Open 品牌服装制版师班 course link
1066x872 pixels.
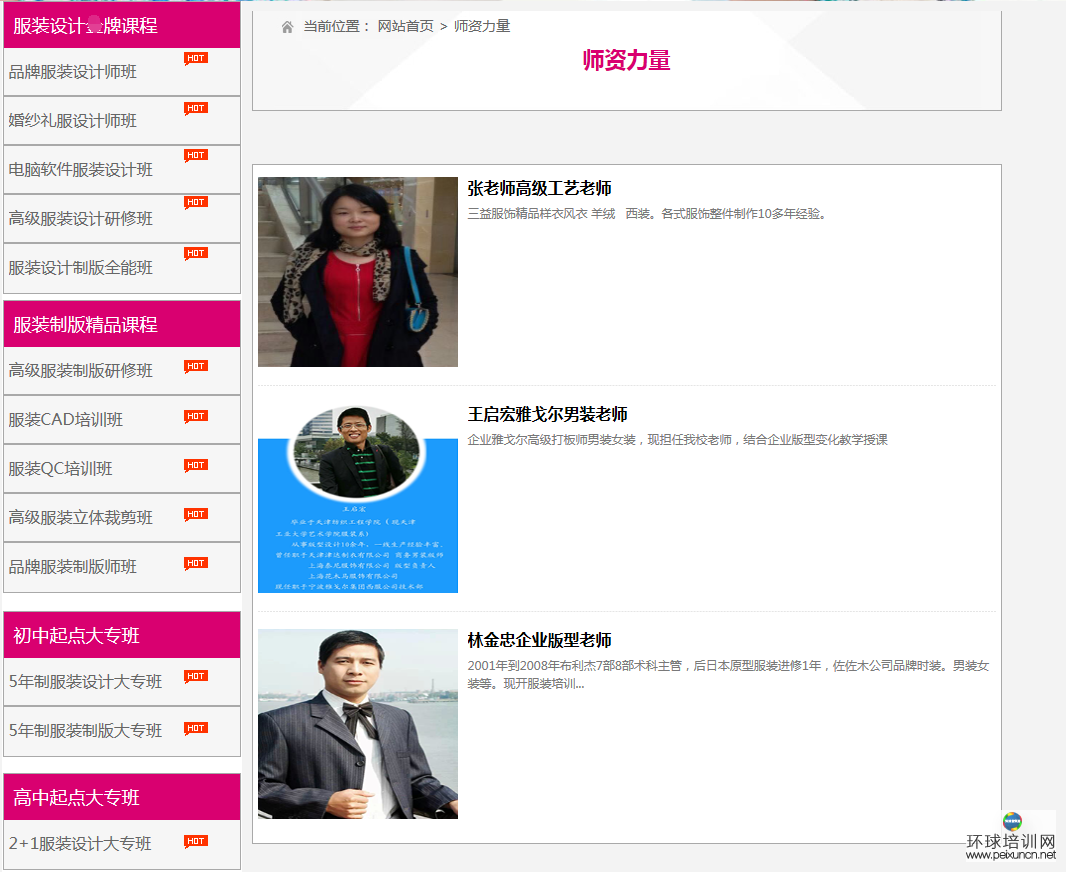tap(73, 567)
